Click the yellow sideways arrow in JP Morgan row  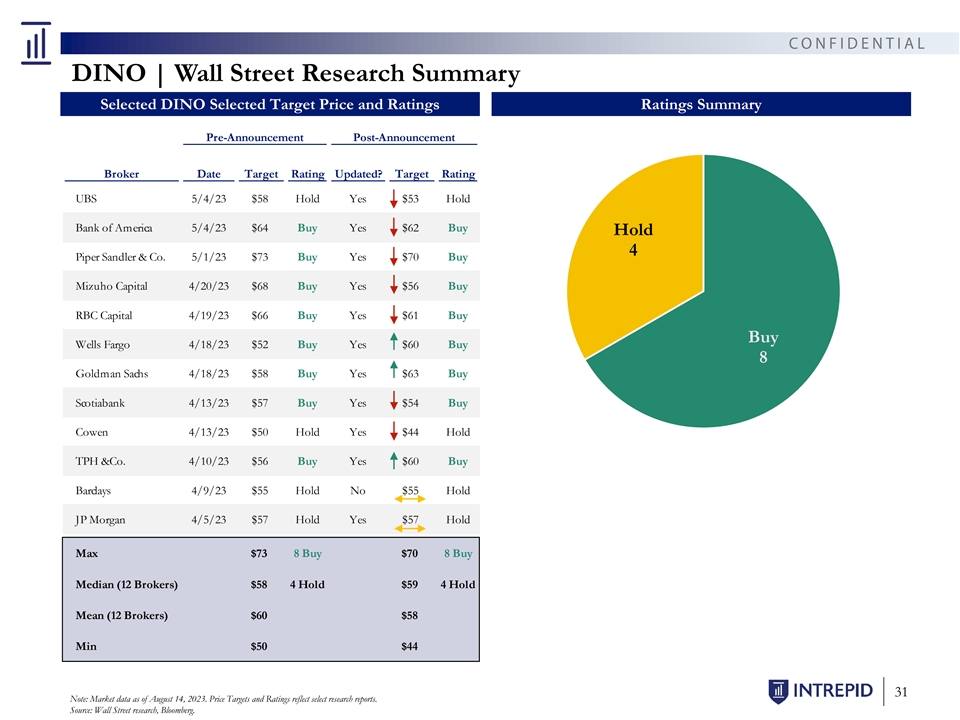(x=410, y=528)
